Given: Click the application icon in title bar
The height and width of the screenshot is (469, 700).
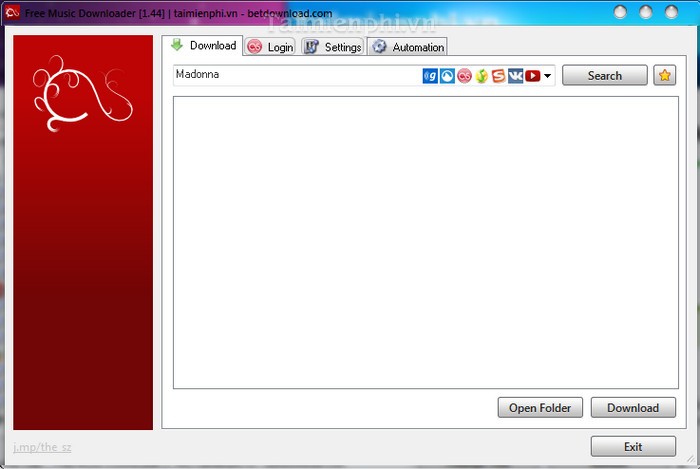Looking at the screenshot, I should (x=12, y=12).
